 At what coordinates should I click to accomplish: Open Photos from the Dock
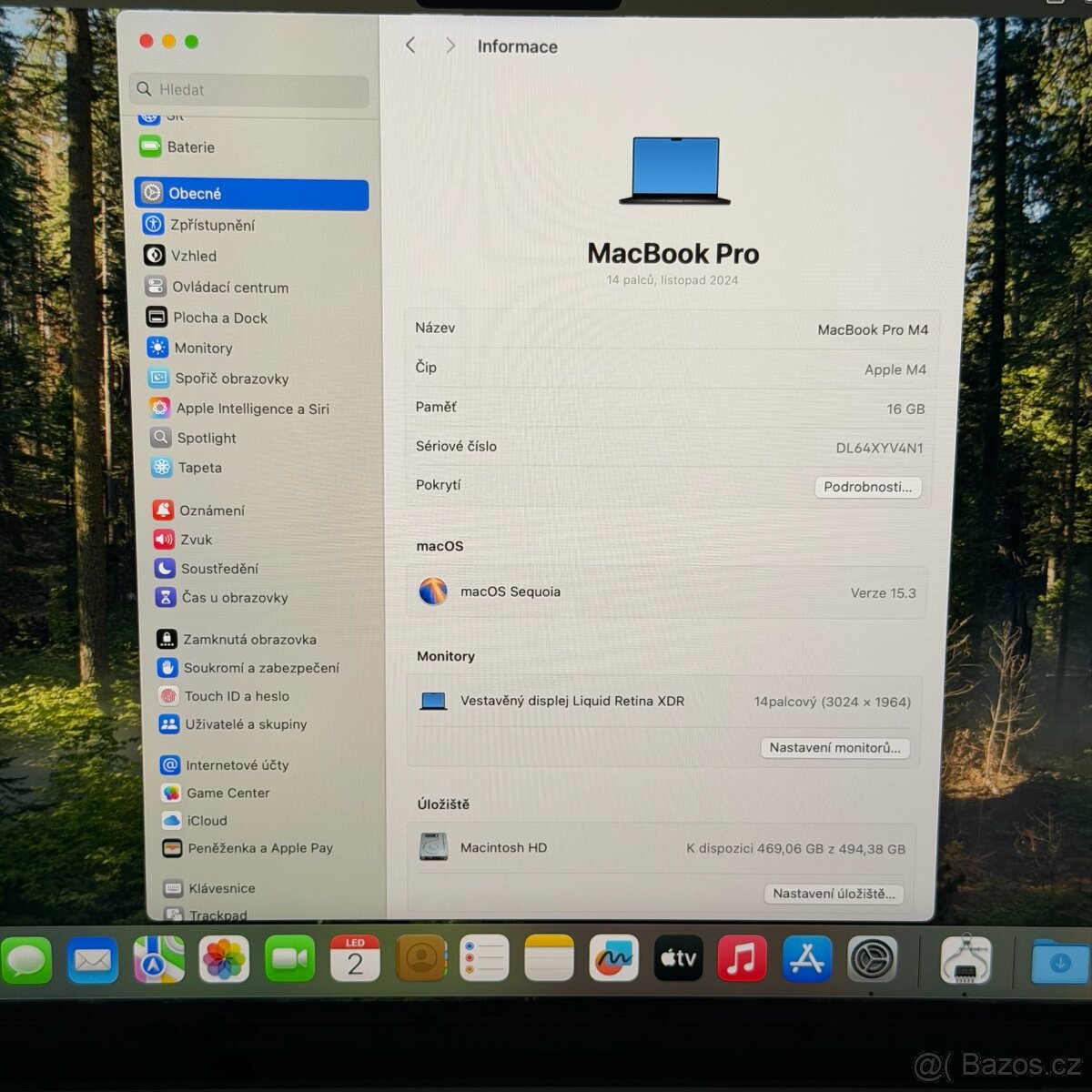(x=224, y=960)
